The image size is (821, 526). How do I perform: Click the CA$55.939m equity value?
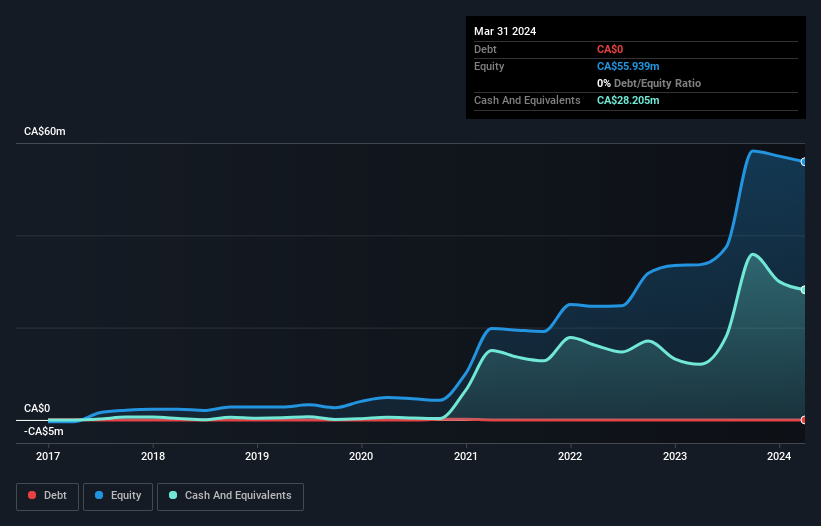pos(628,66)
